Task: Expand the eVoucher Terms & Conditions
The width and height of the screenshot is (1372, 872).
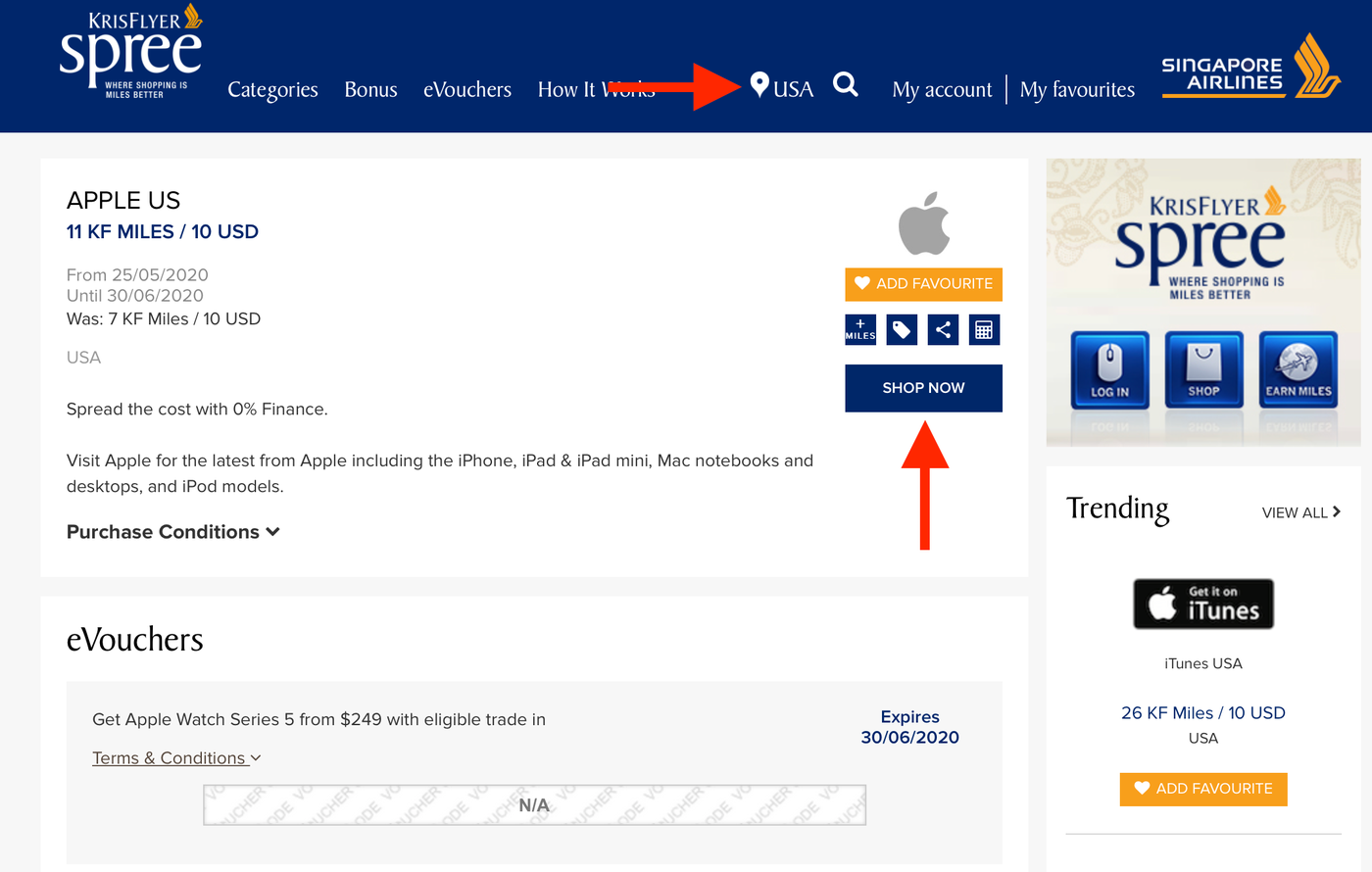Action: point(176,758)
